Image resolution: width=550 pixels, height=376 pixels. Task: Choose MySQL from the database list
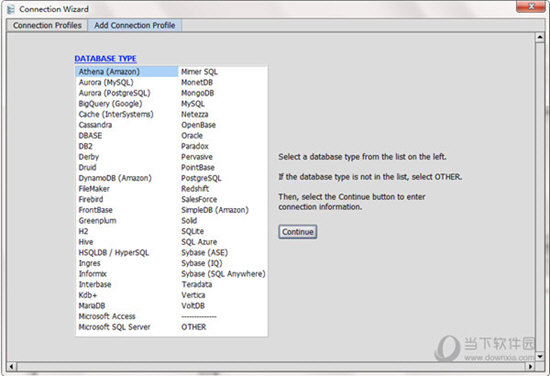pos(193,104)
